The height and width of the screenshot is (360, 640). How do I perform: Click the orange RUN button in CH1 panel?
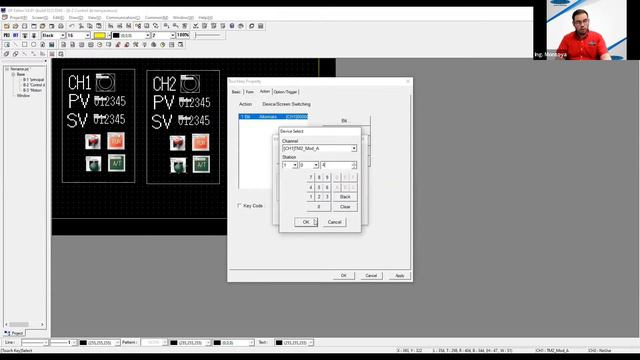pyautogui.click(x=116, y=141)
